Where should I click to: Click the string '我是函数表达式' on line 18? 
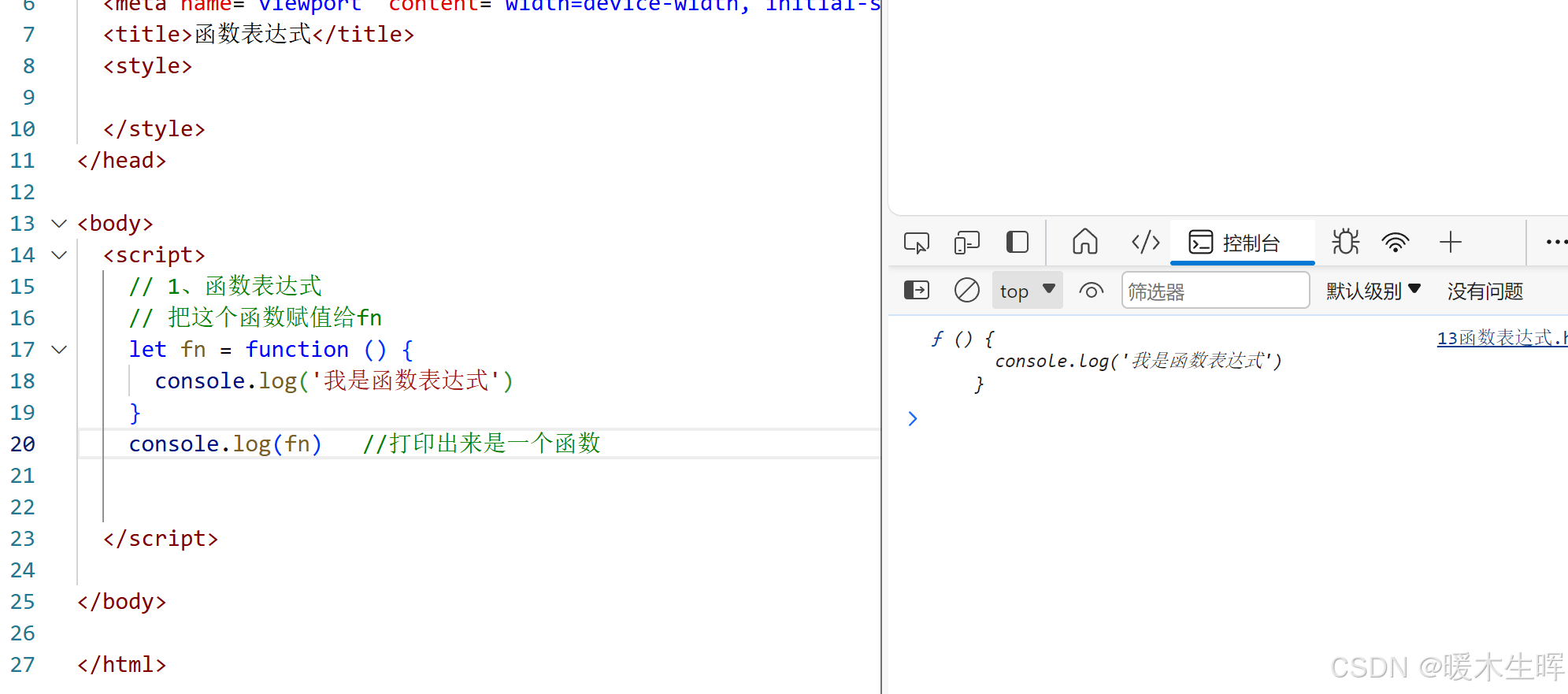tap(406, 380)
